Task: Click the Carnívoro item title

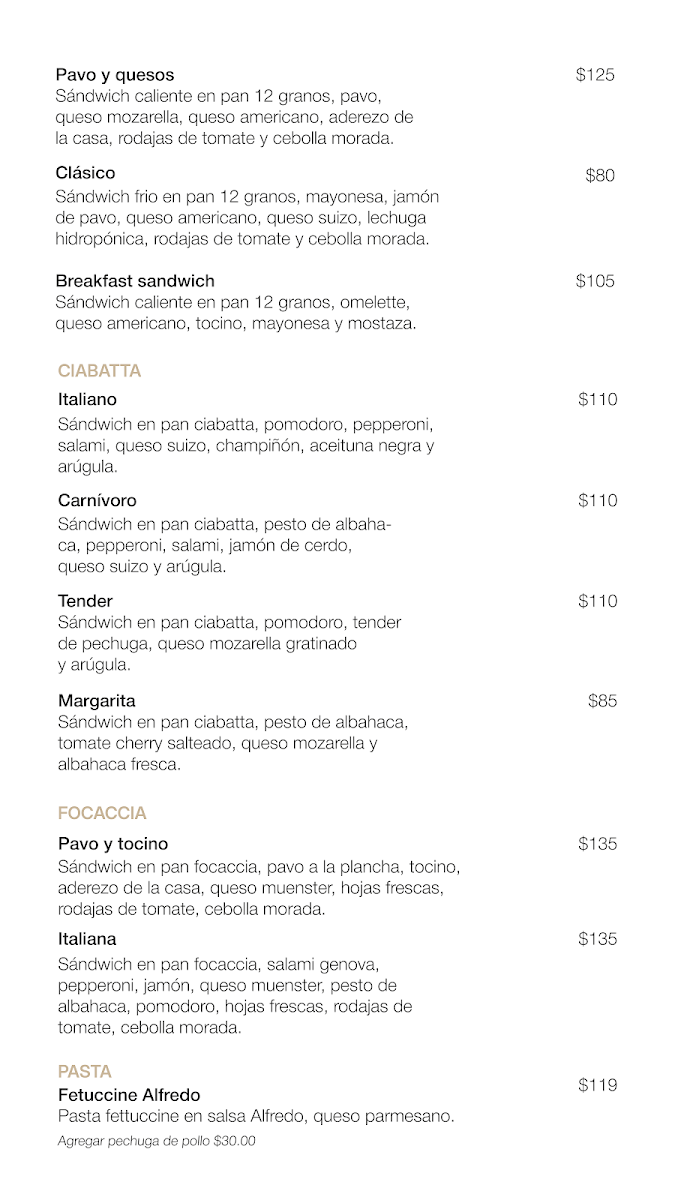Action: [97, 500]
